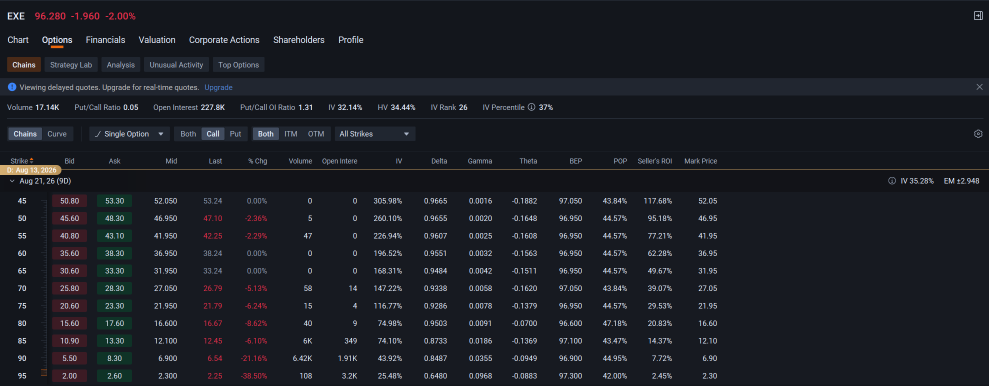The height and width of the screenshot is (386, 989).
Task: Click the IV Percentile info icon
Action: click(x=531, y=107)
